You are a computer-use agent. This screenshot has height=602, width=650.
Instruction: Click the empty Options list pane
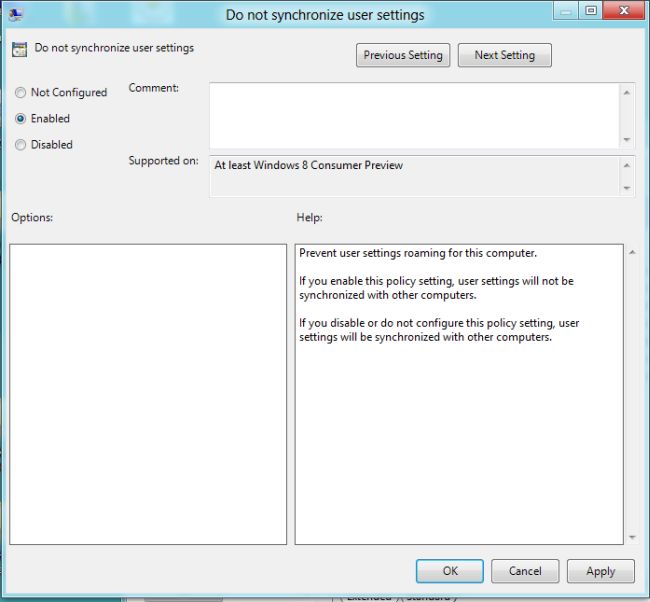coord(148,394)
